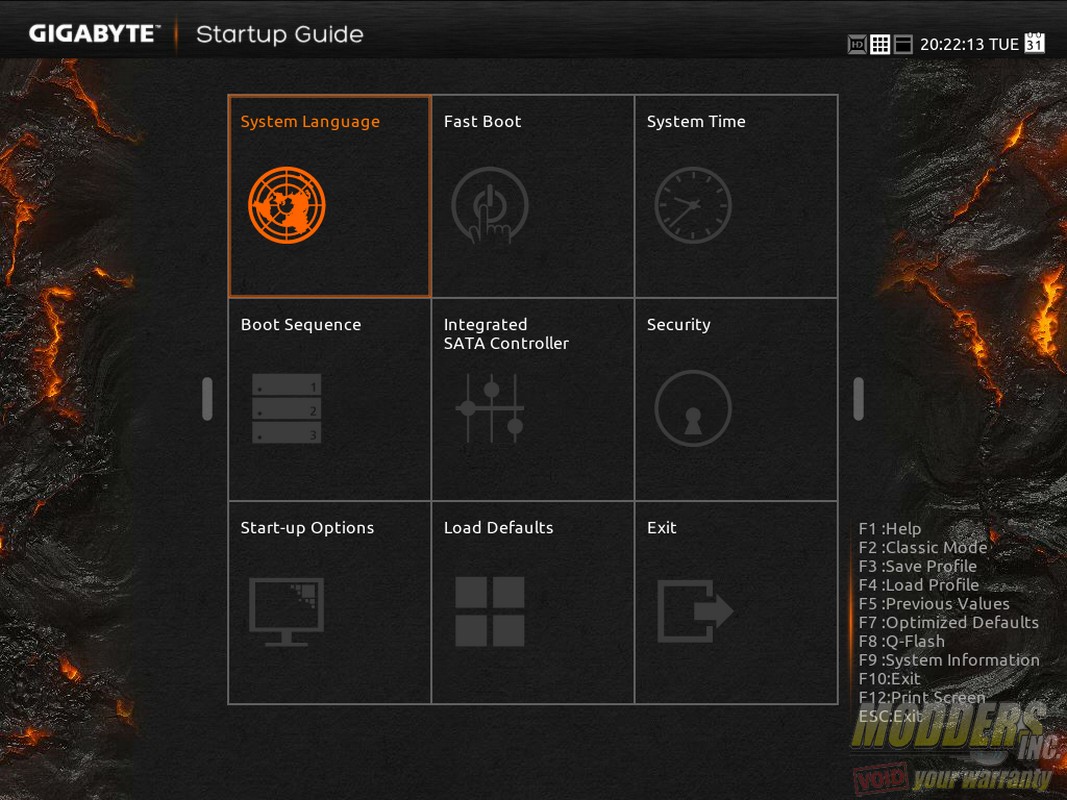Click the "System Language" tile label
This screenshot has height=800, width=1067.
(310, 122)
